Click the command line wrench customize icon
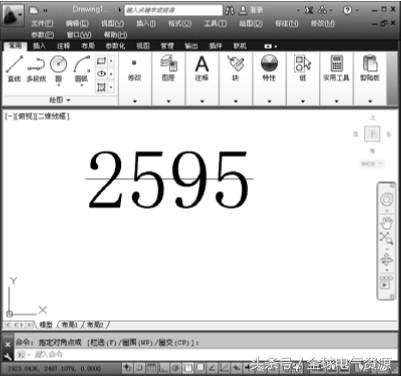Screen dimensions: 401x376 click(8, 356)
